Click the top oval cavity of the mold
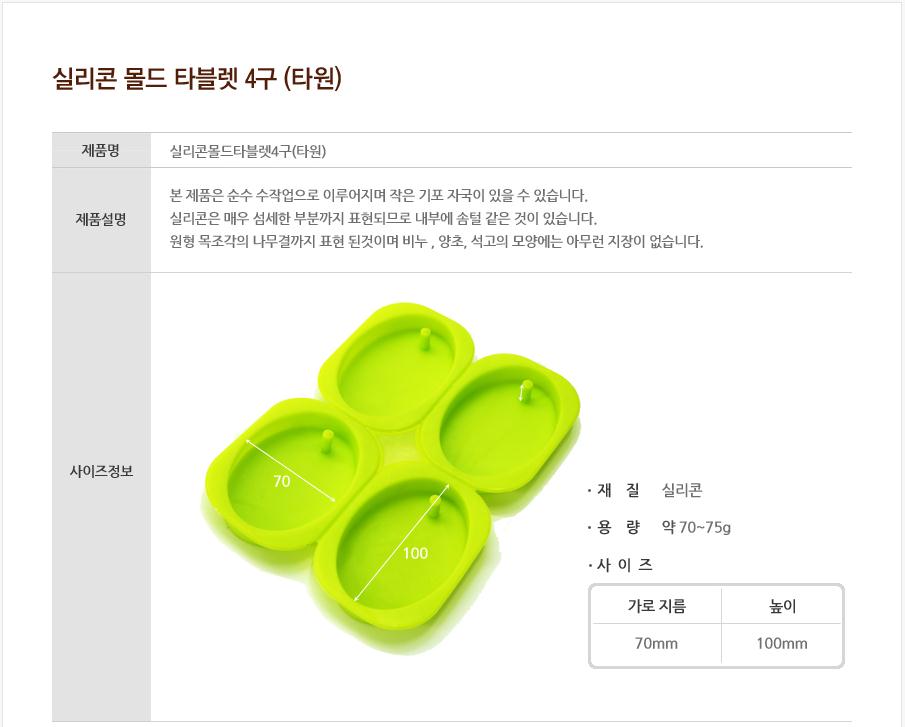905x727 pixels. 396,366
